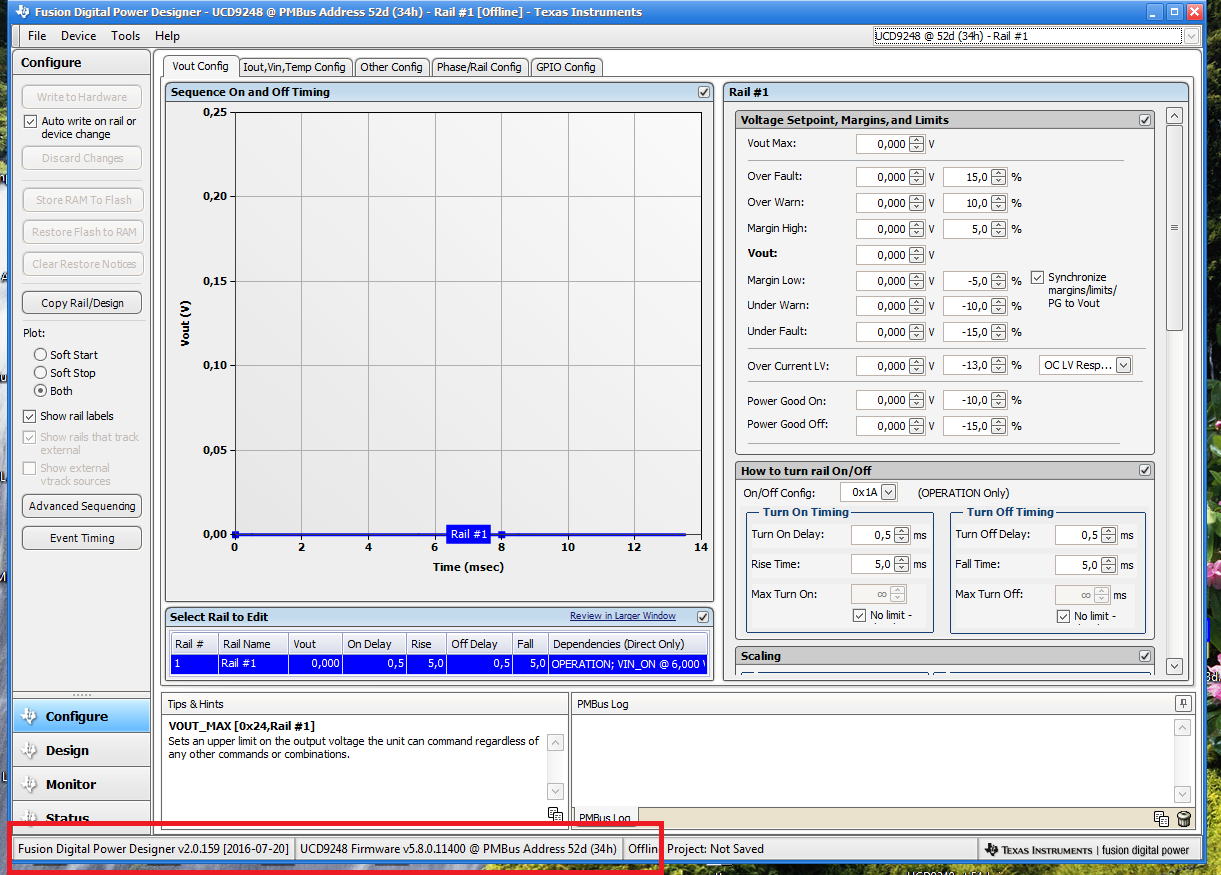
Task: Clear the PMBus Log with trash icon
Action: (1183, 819)
